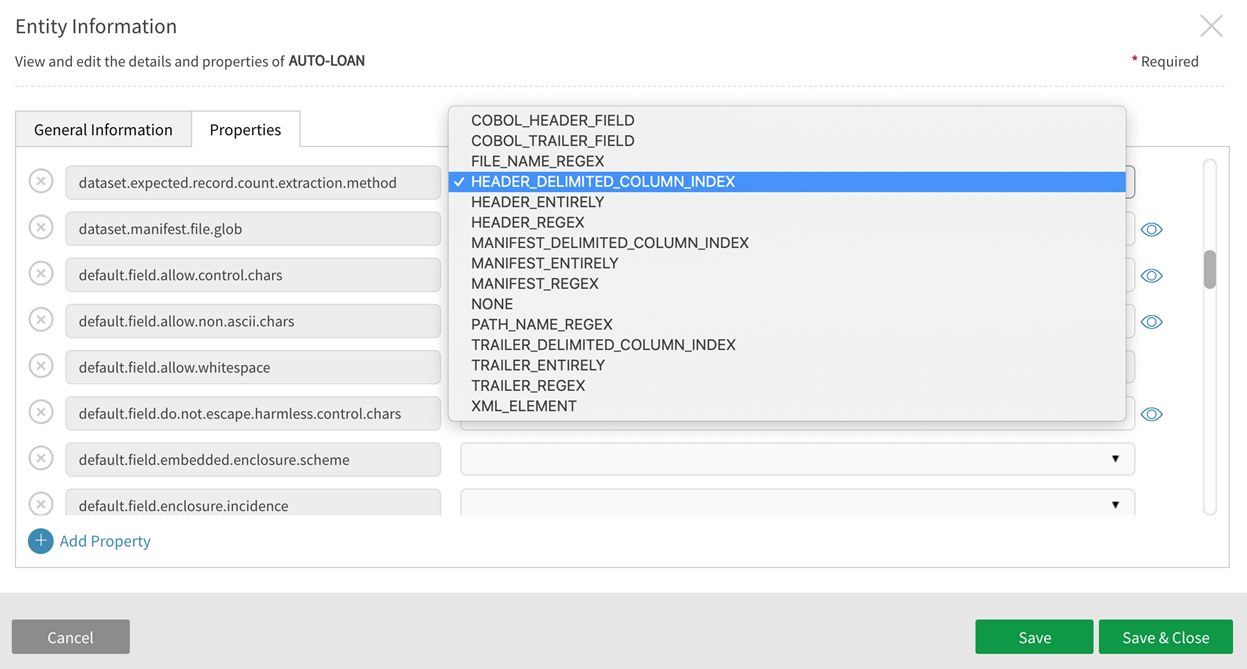
Task: Toggle eye icon for default.field.allow.non.ascii.chars
Action: click(x=1152, y=322)
